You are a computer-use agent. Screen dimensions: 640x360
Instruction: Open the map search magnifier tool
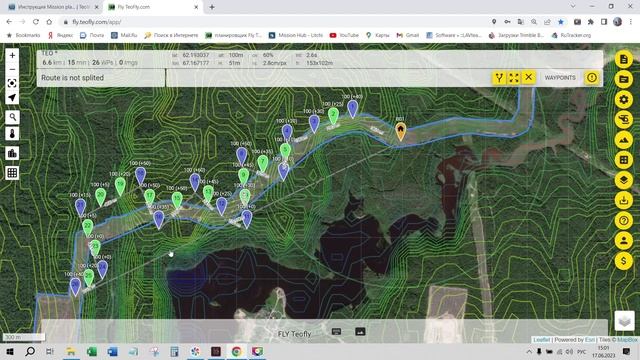coord(12,117)
